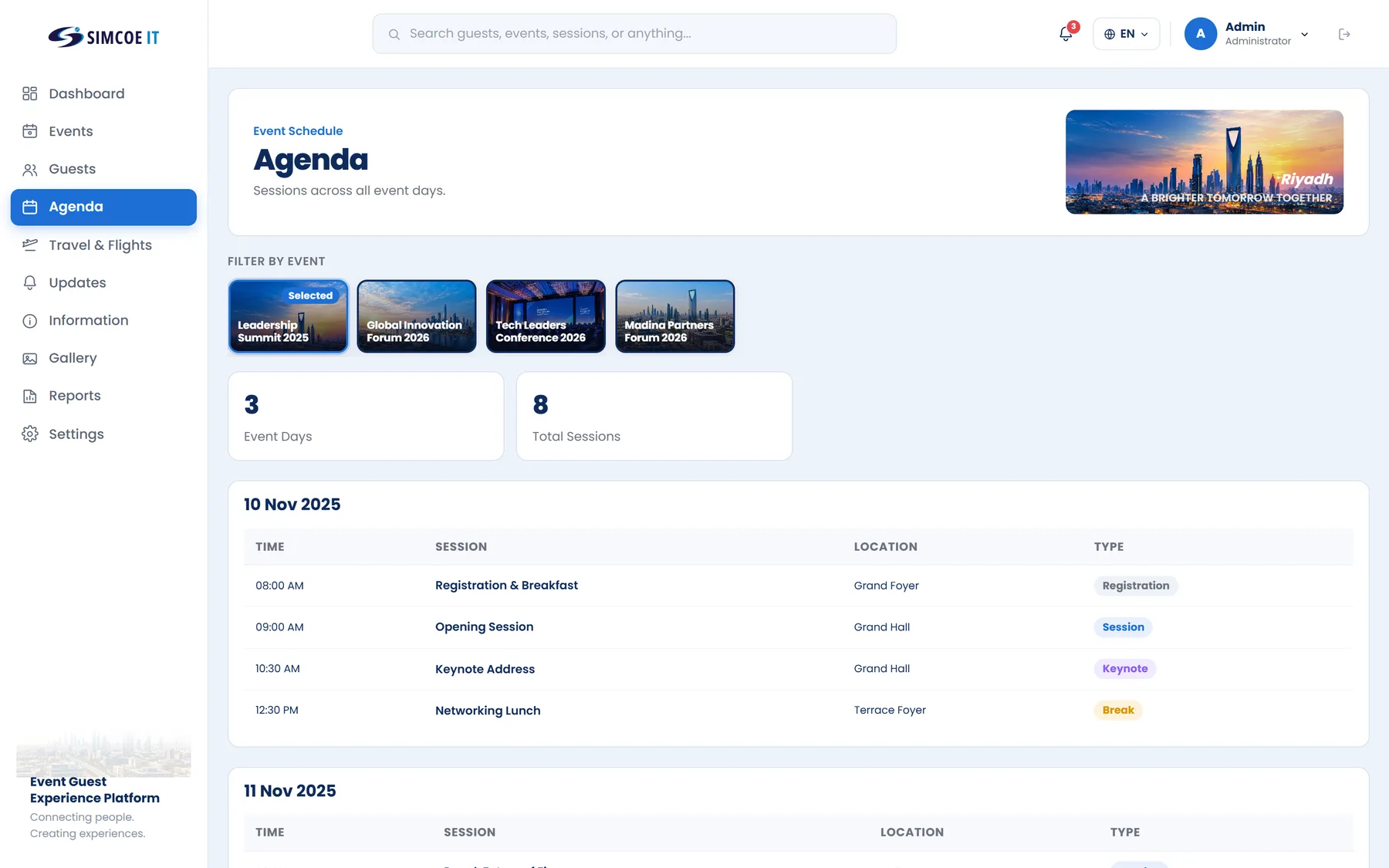Filter by Madina Partners Forum 2026
Screen dimensions: 1389x868
pos(674,316)
